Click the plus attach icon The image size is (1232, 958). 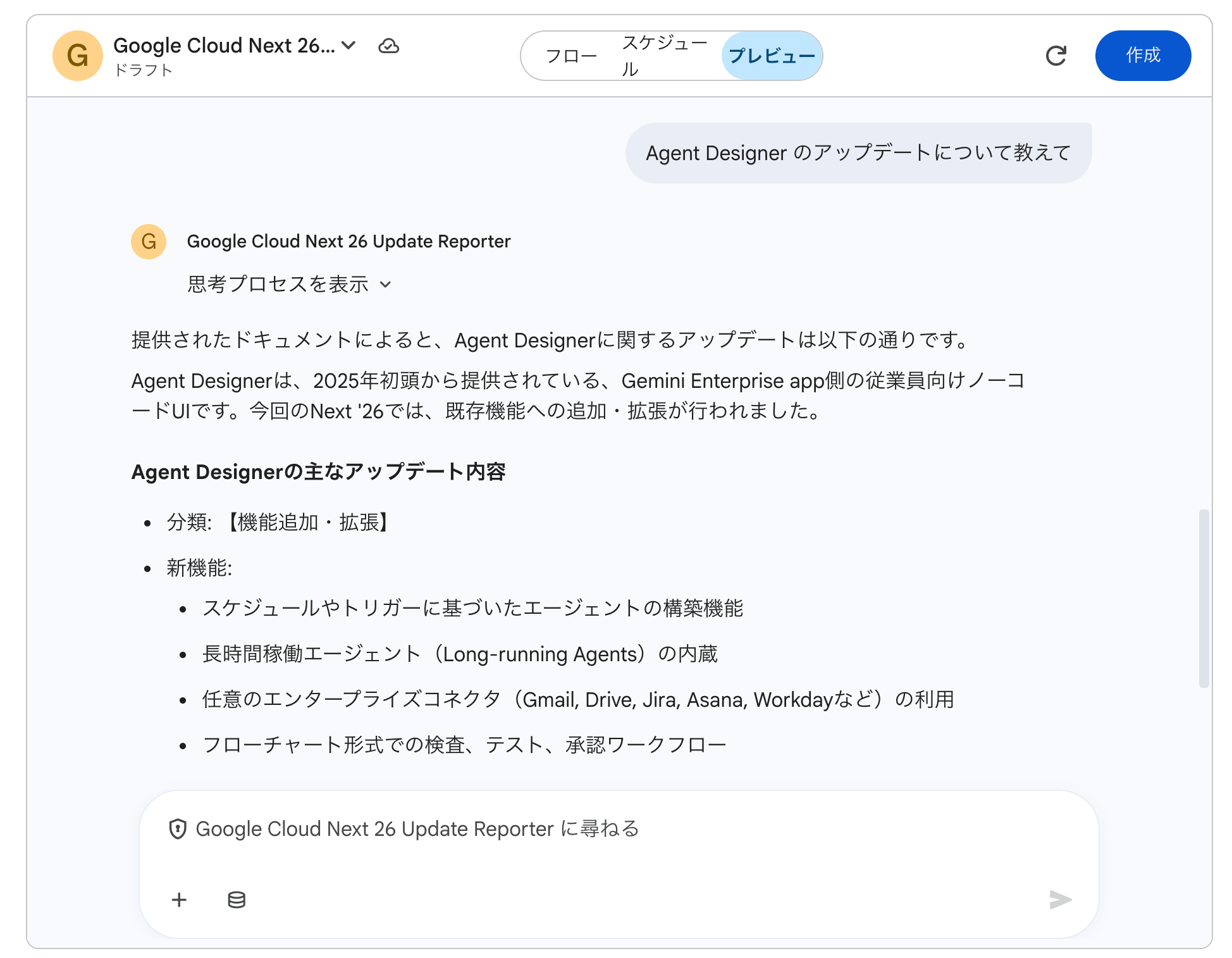click(x=179, y=899)
